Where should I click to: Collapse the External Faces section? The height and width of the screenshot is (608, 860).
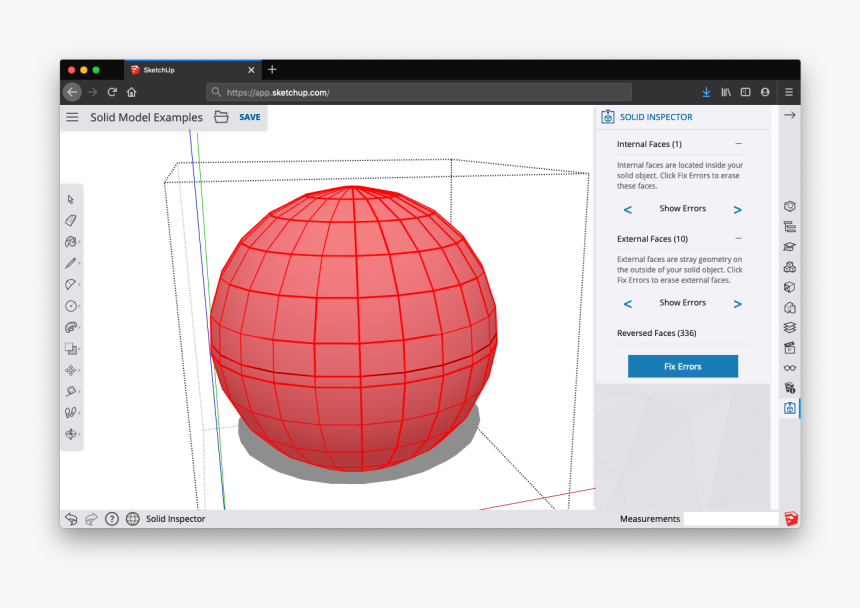click(x=737, y=238)
